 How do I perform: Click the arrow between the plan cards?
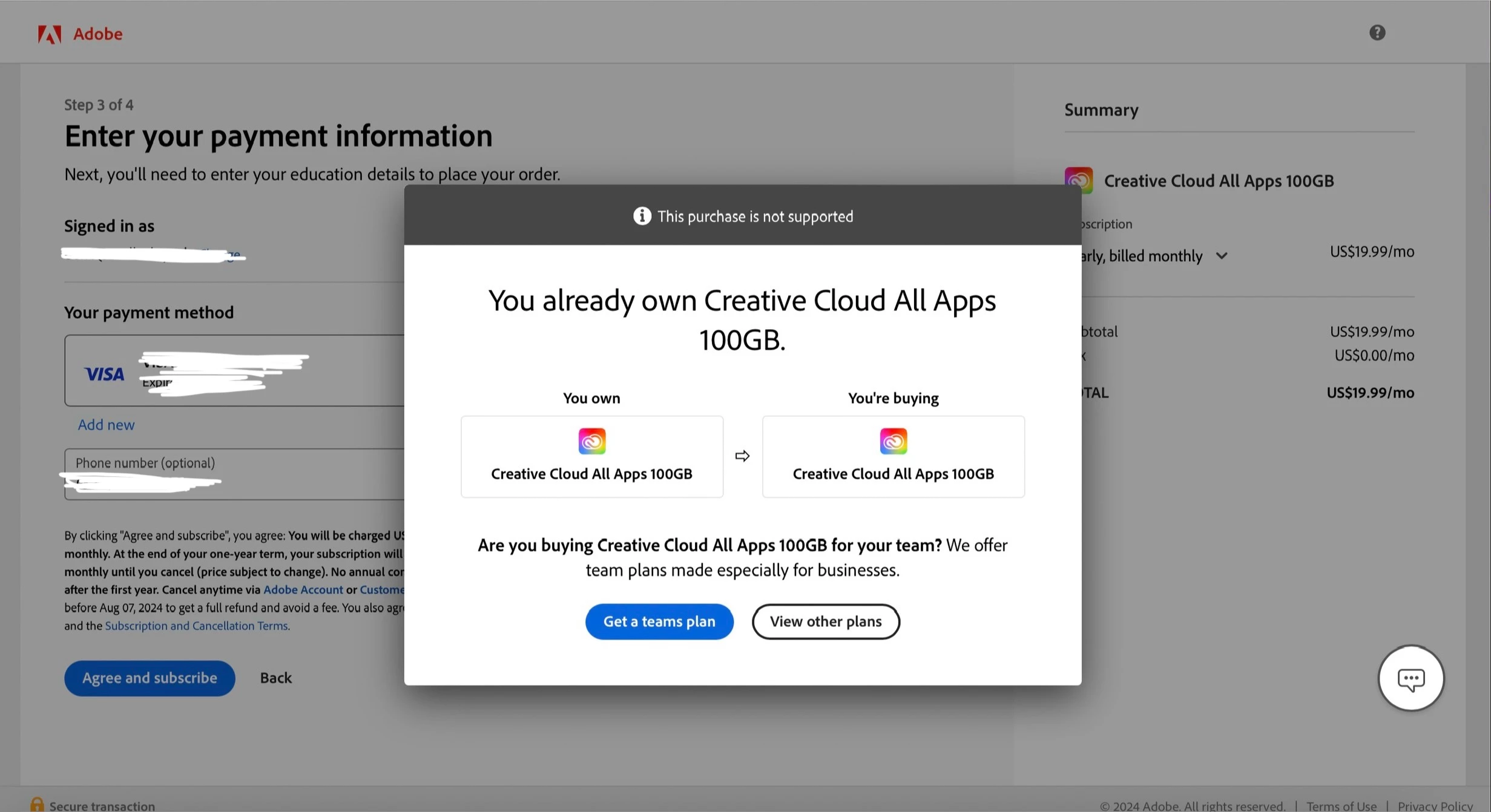(742, 456)
